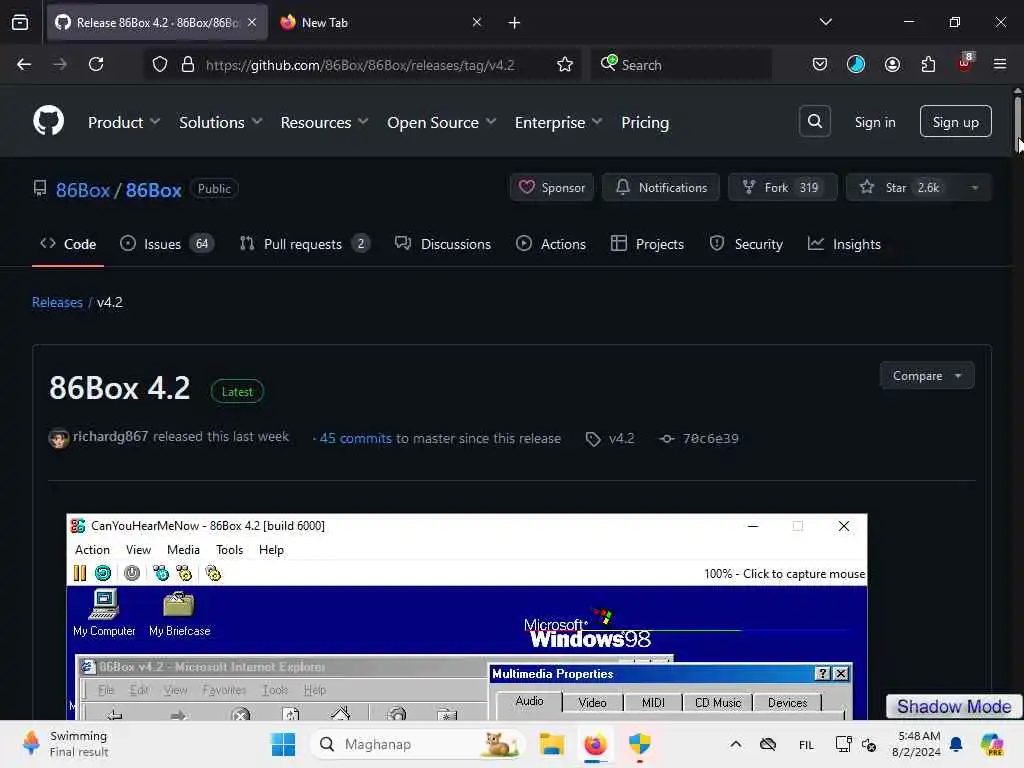Click the Sign in link
Image resolution: width=1024 pixels, height=768 pixels.
pos(874,122)
